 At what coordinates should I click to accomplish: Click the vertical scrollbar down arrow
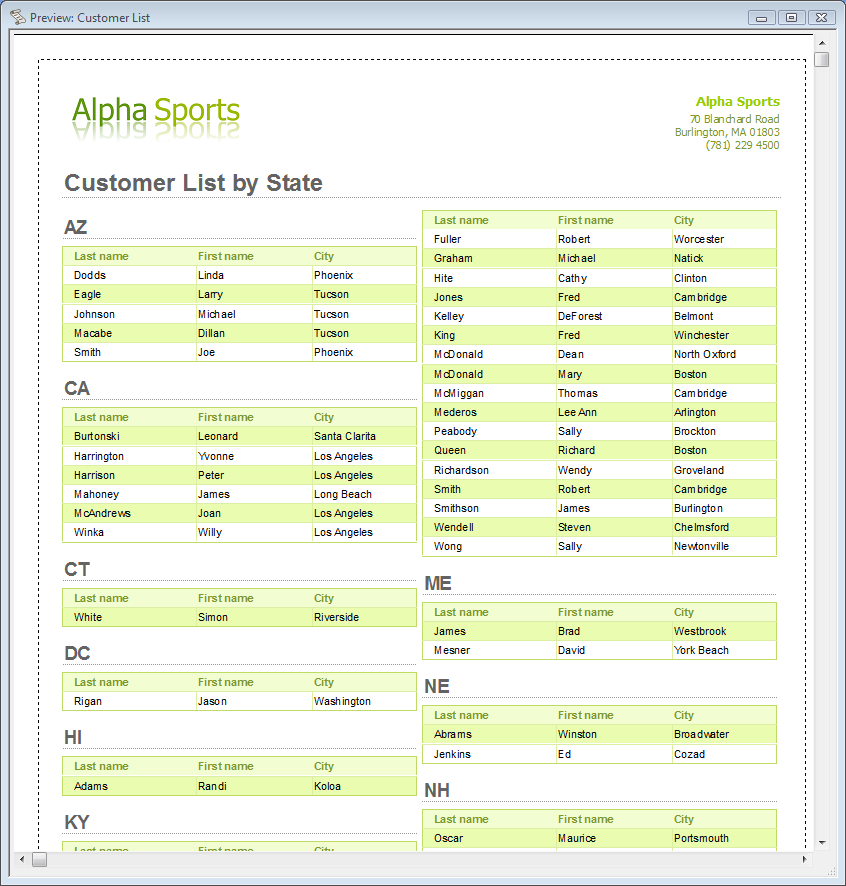coord(822,842)
